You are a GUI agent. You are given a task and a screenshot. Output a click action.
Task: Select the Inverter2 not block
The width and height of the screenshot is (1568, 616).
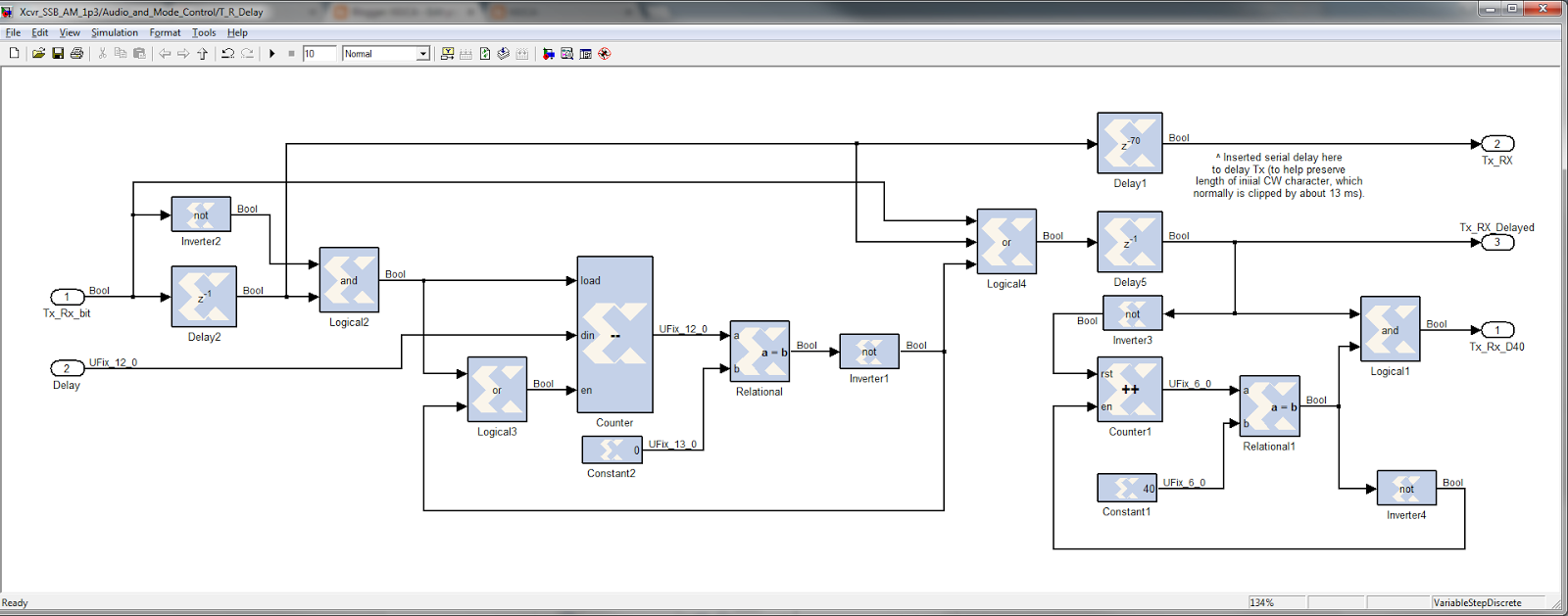pyautogui.click(x=201, y=214)
